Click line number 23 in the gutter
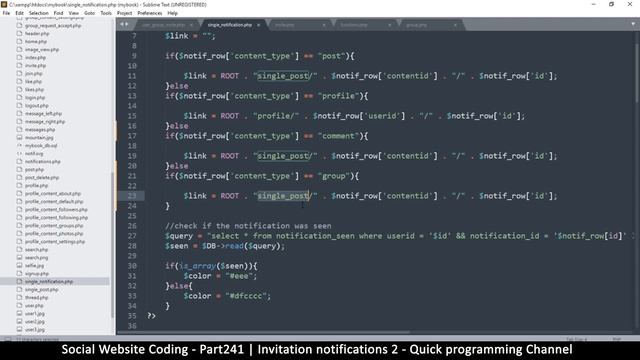 point(131,196)
